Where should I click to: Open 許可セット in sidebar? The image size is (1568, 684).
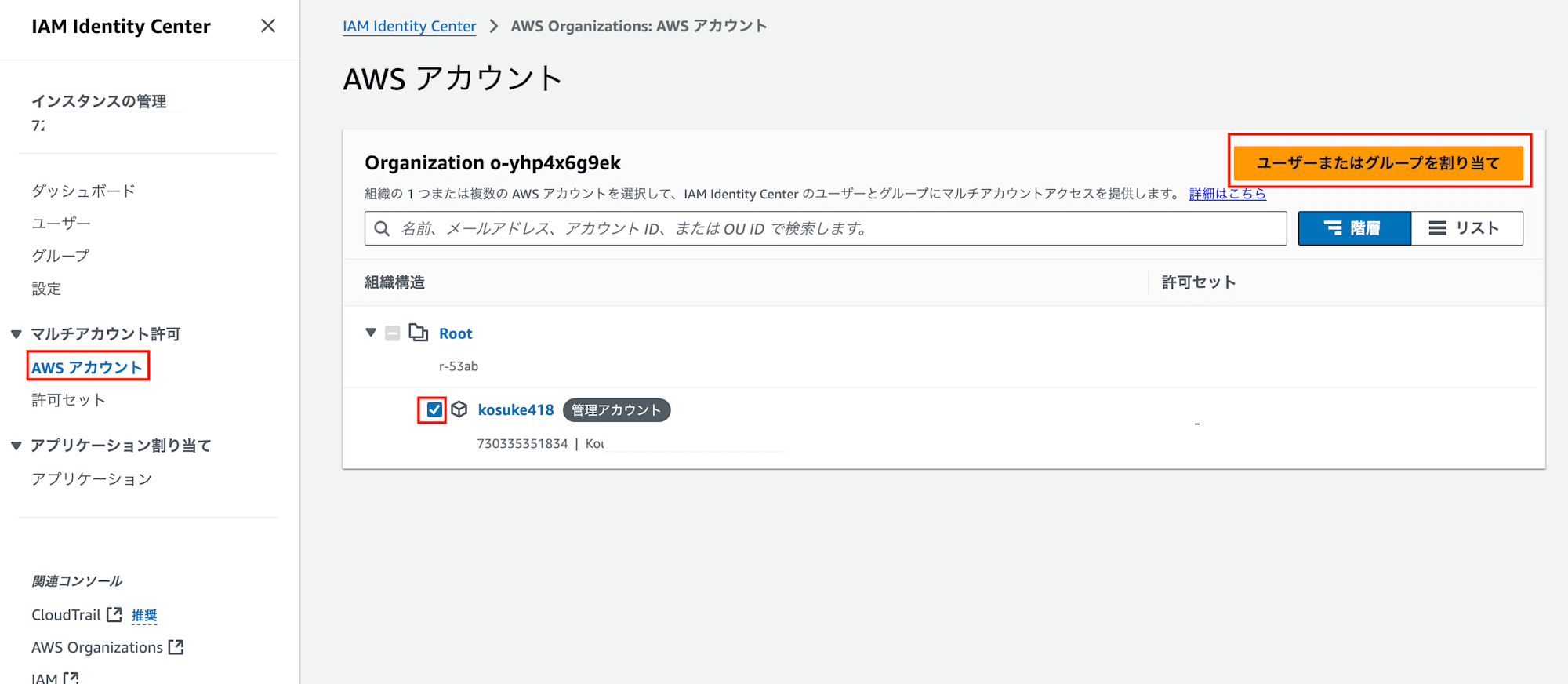pos(68,400)
